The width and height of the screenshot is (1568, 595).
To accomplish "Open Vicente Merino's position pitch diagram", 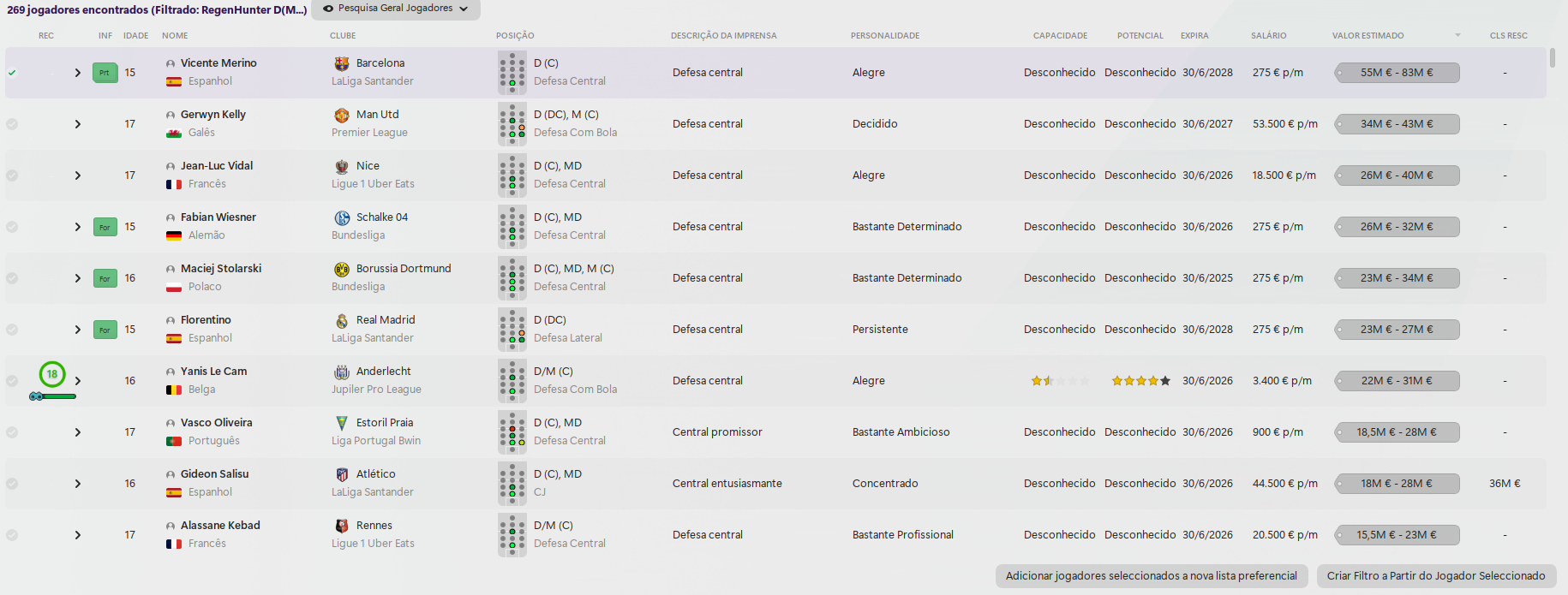I will point(512,73).
